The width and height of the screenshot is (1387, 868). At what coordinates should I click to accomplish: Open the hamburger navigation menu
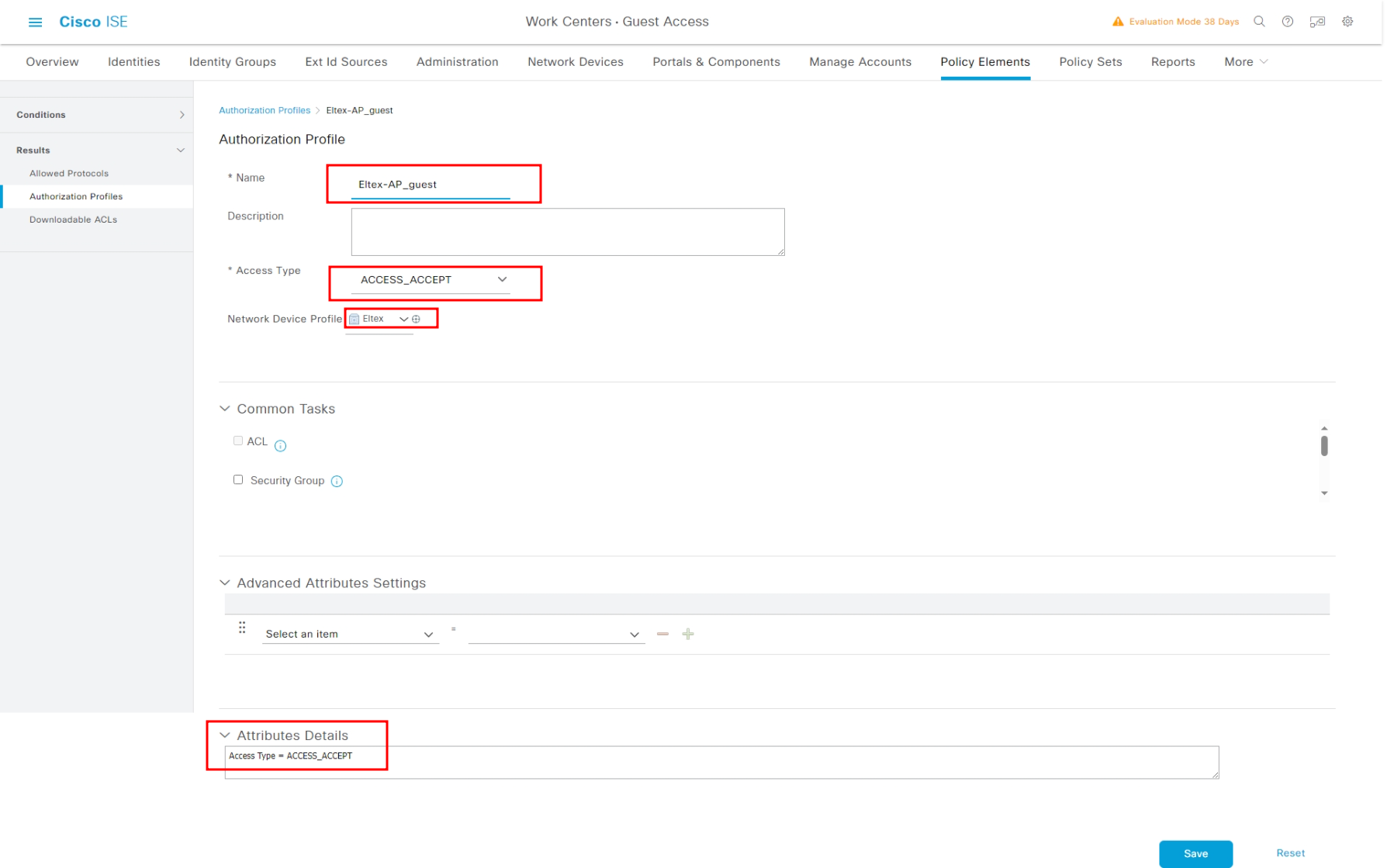[x=35, y=22]
